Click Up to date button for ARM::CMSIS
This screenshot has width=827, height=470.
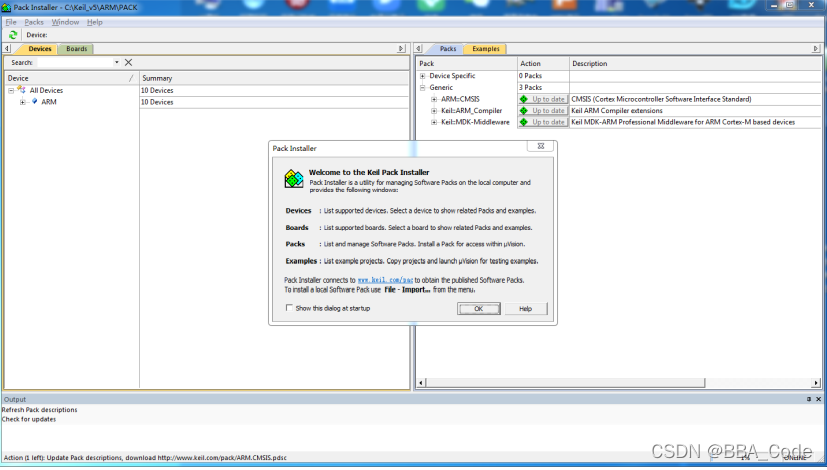pos(543,99)
